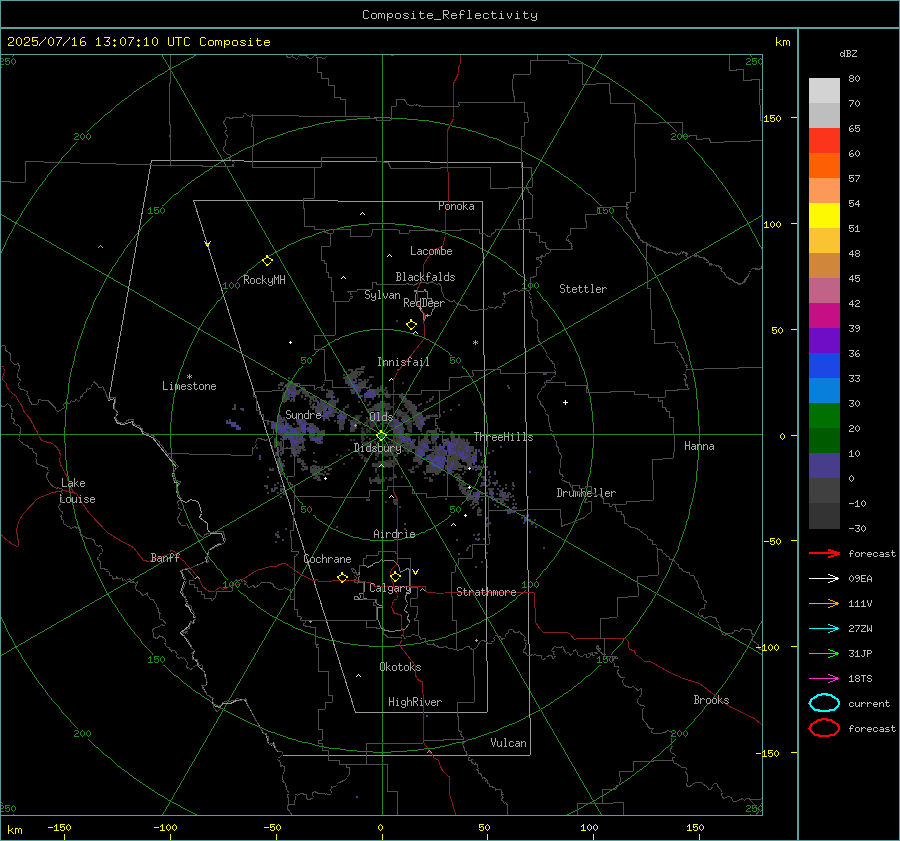Click the RockyMH label
This screenshot has width=900, height=841.
point(264,280)
